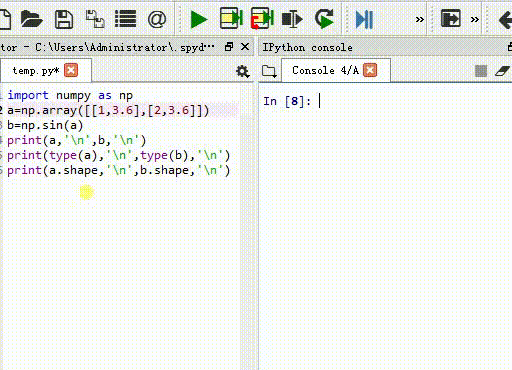The width and height of the screenshot is (512, 370).
Task: Run cell and advance icon
Action: pos(262,18)
